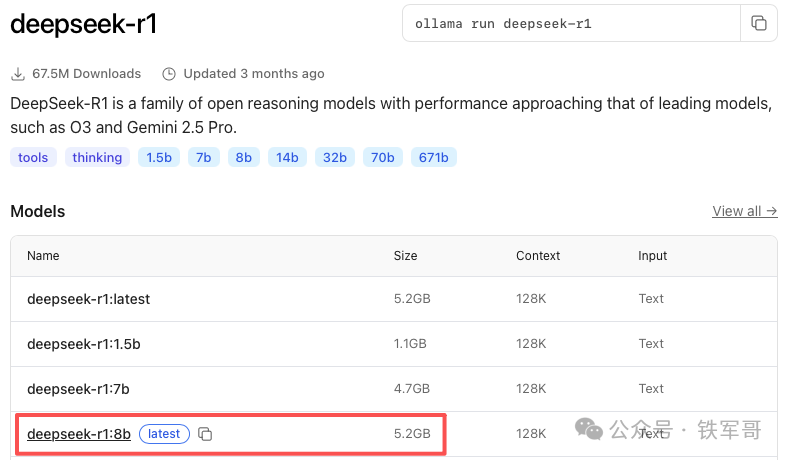Pick the 8b size tag
786x460 pixels.
(241, 157)
